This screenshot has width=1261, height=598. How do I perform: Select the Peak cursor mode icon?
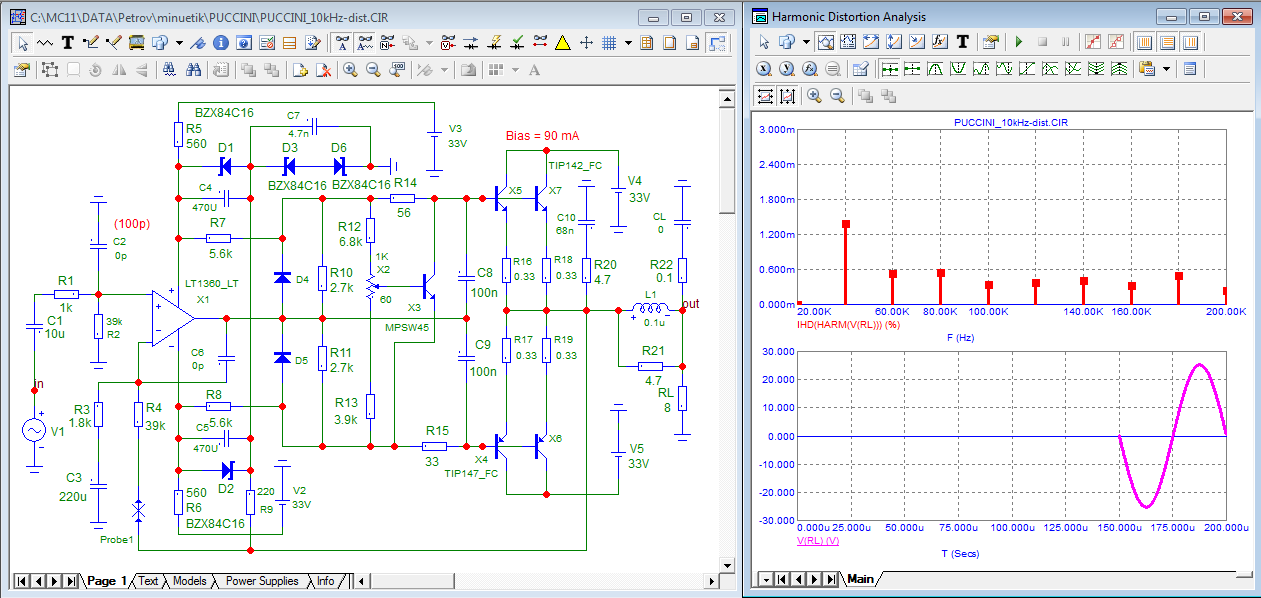[x=936, y=69]
